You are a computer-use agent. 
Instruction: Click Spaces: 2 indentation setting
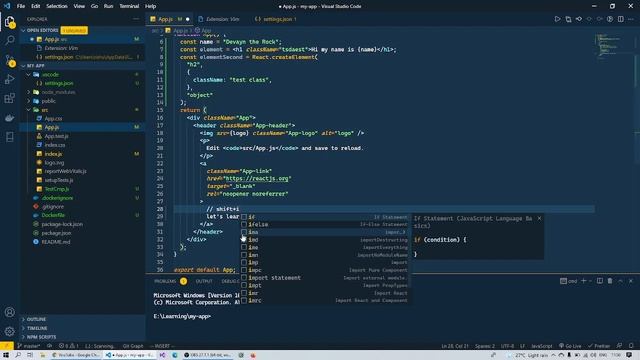485,346
